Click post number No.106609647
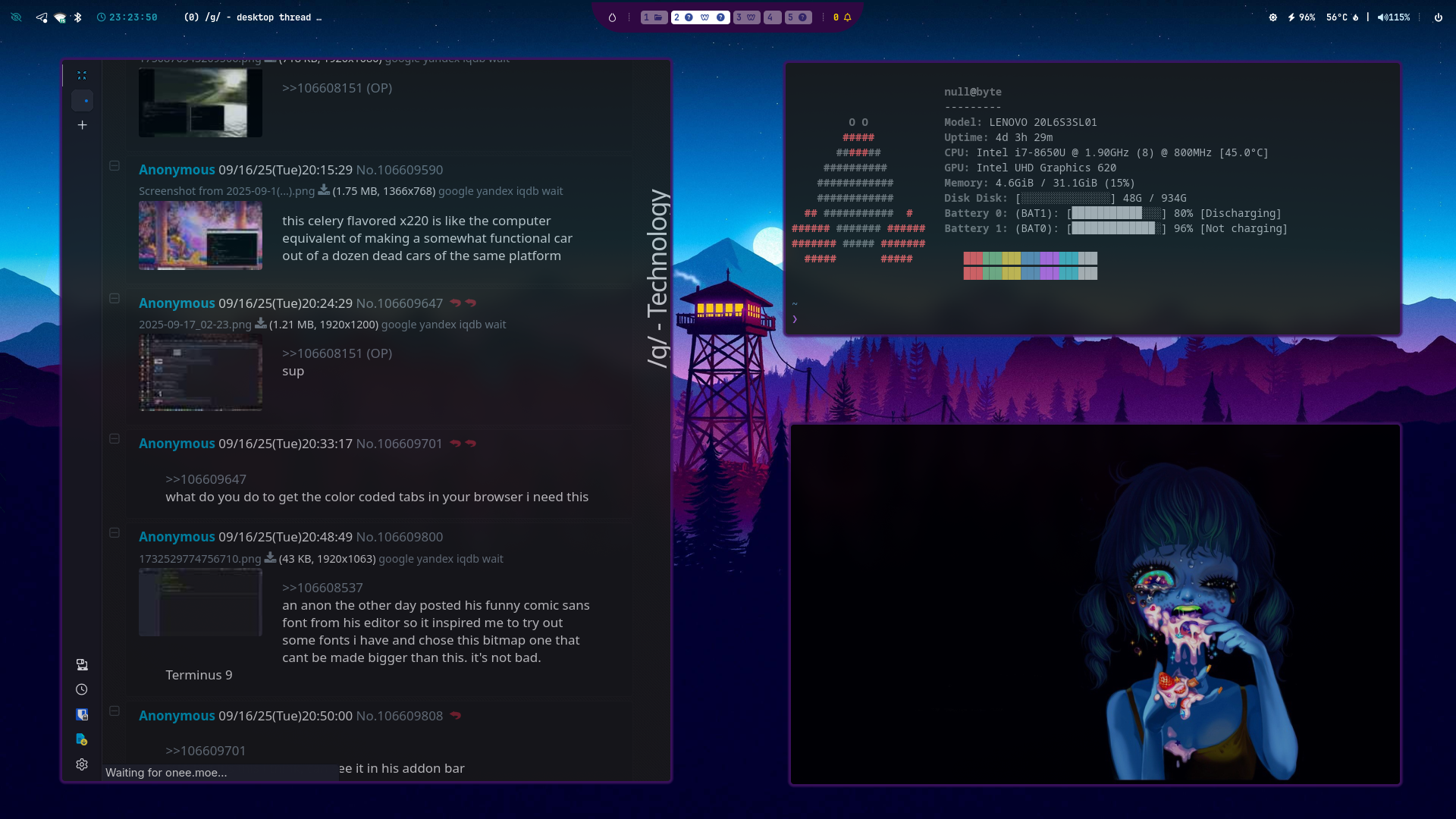 coord(400,303)
